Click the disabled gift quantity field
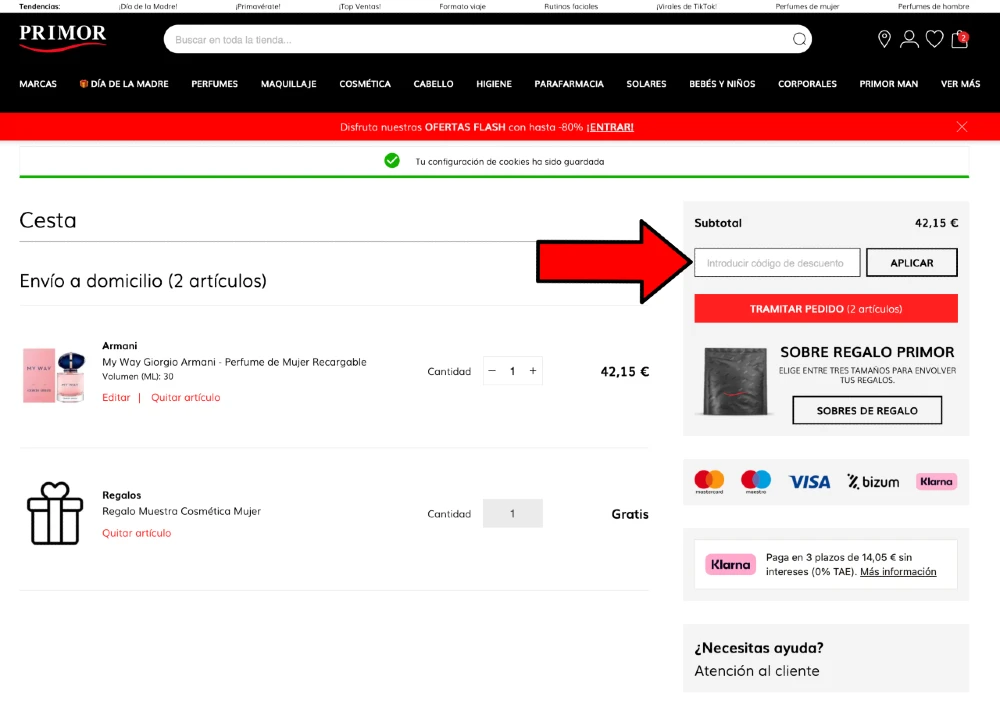The image size is (1000, 708). tap(513, 513)
